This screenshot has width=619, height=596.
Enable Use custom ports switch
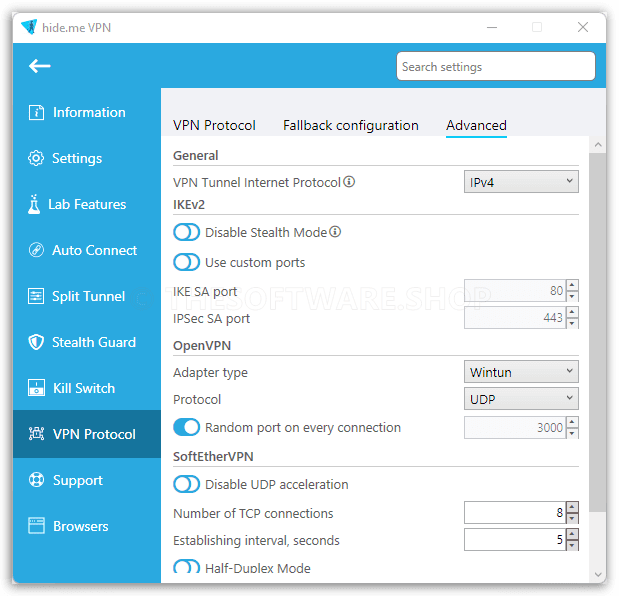(187, 262)
